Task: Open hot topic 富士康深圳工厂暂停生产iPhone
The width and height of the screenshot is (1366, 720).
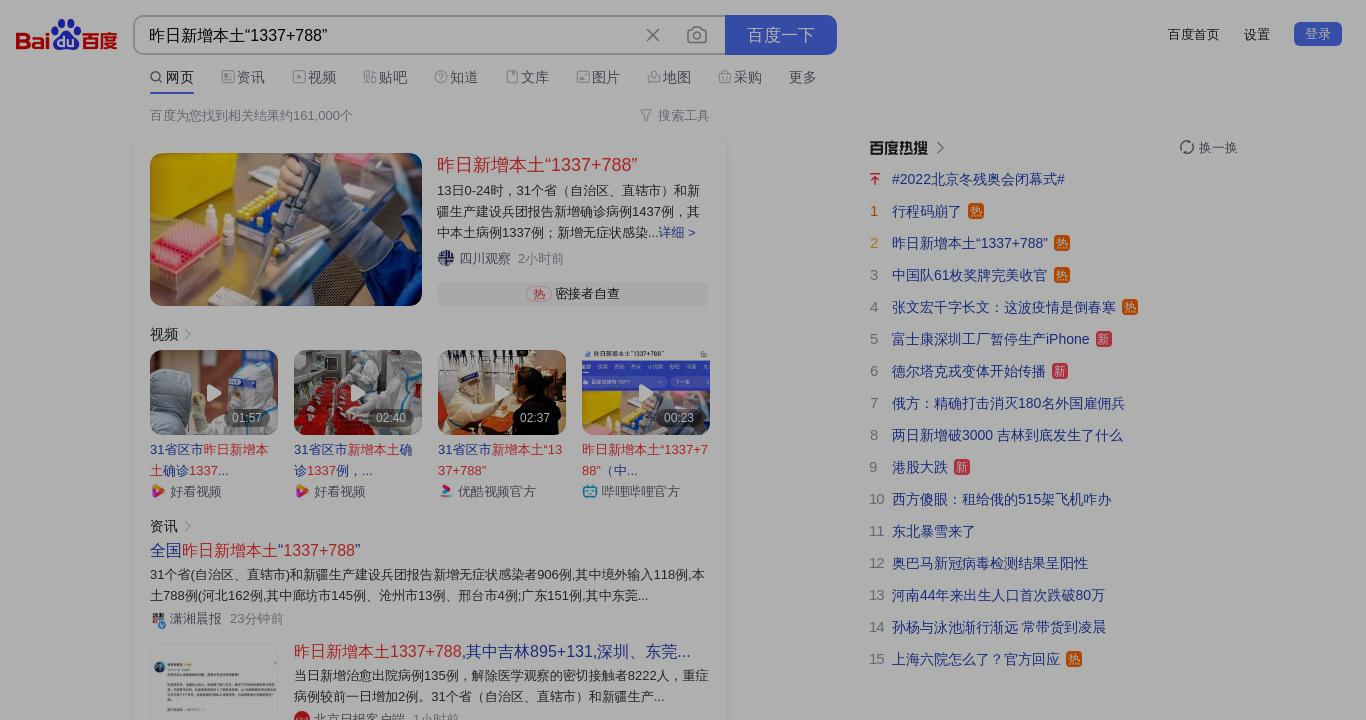Action: 990,339
